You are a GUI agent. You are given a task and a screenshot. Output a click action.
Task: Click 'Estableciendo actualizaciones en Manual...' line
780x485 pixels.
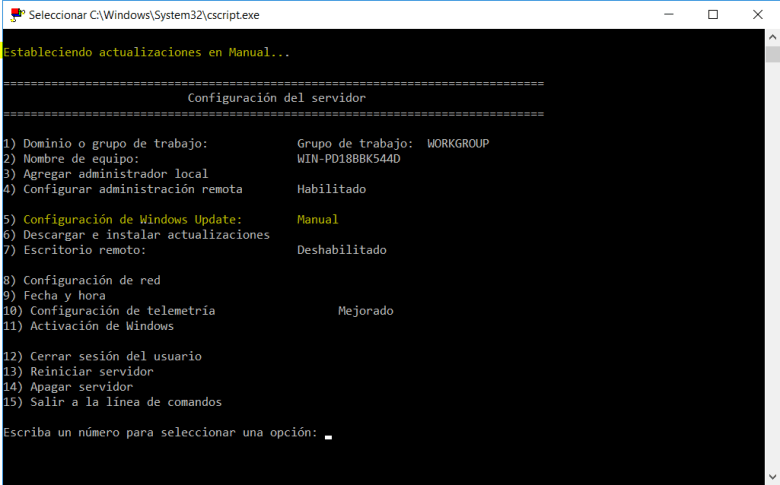146,52
